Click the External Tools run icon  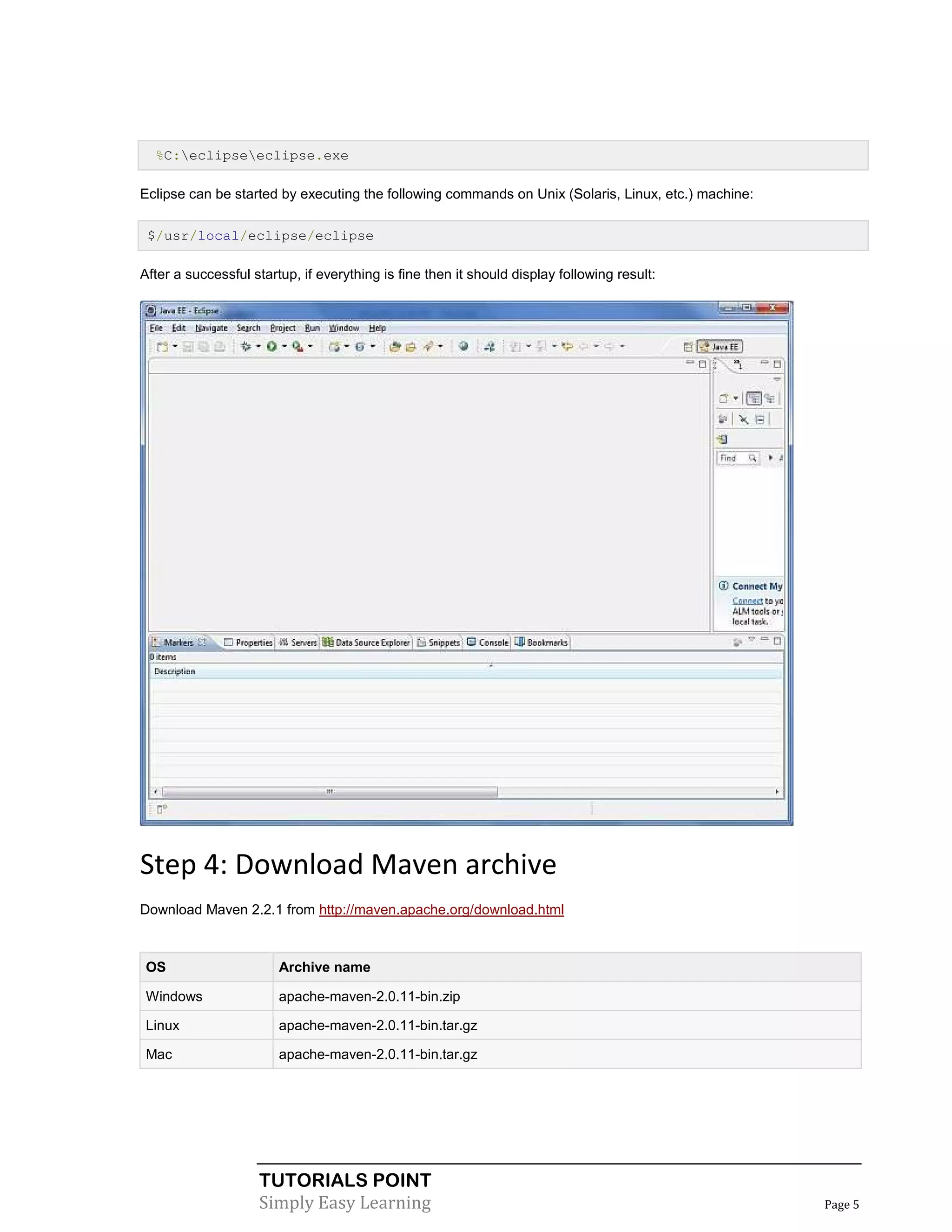coord(297,346)
